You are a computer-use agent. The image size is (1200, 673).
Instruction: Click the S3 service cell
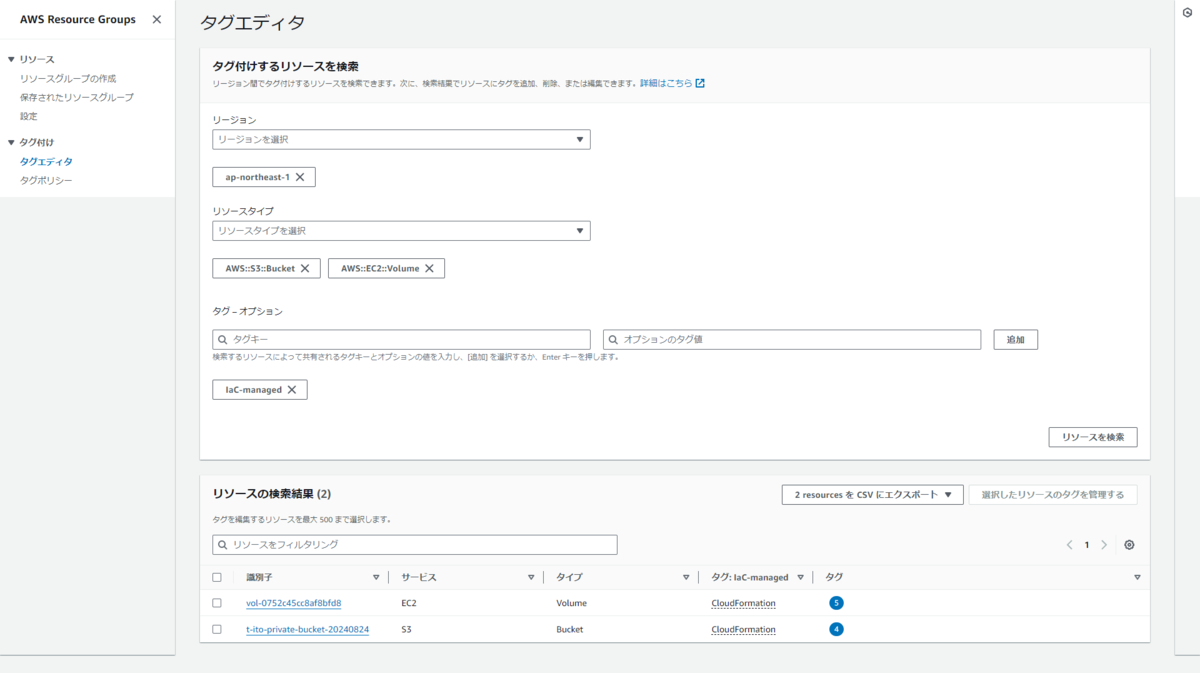(406, 629)
